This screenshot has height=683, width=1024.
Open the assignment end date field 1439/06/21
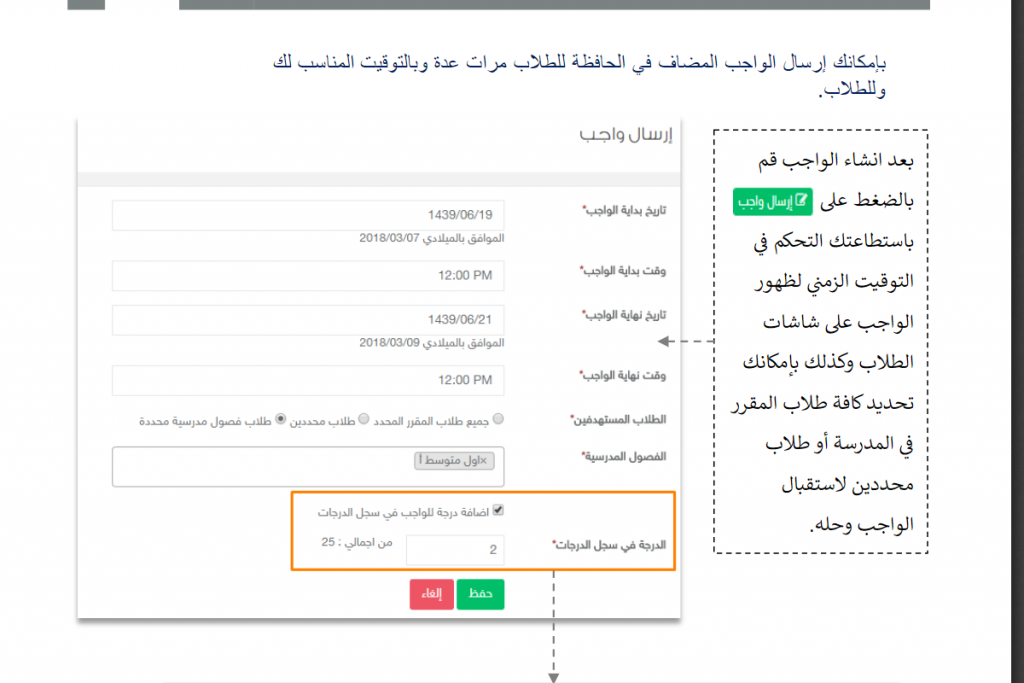[308, 319]
